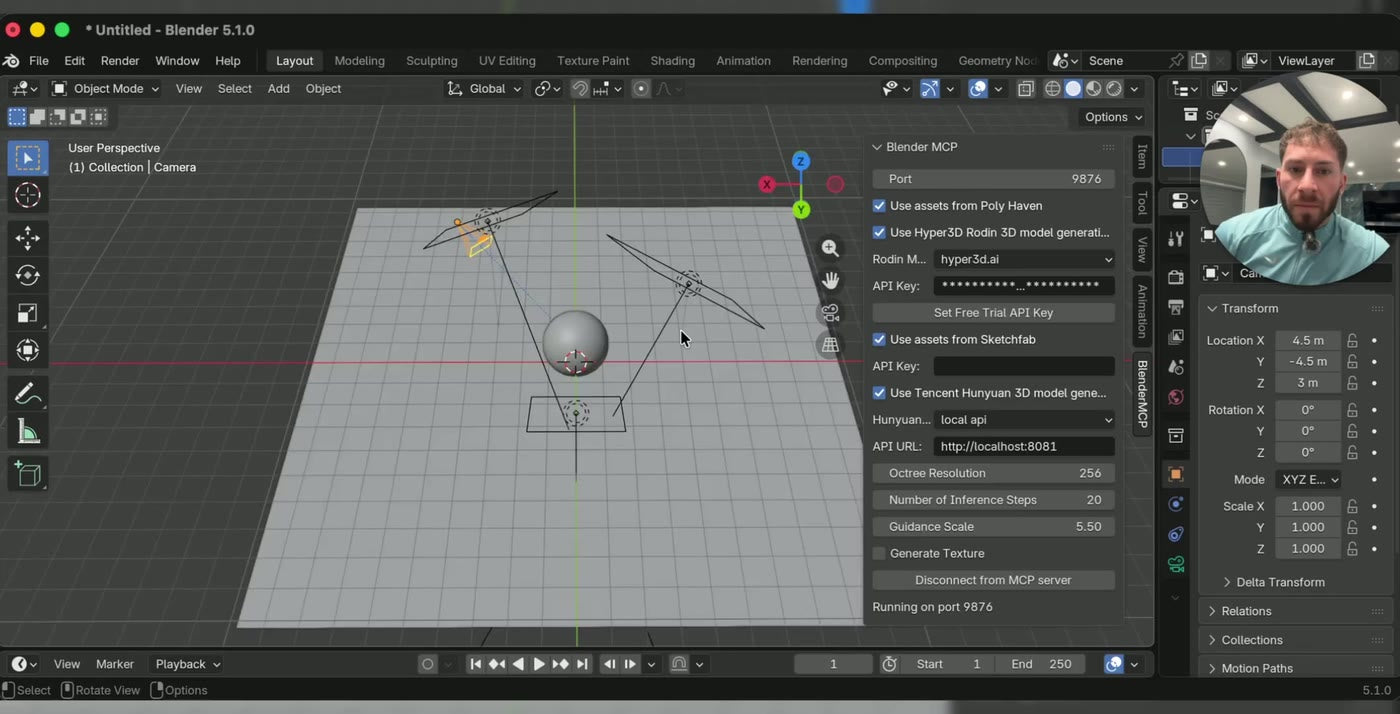The height and width of the screenshot is (714, 1400).
Task: Open Rodin Mode hyper3d.ai dropdown
Action: 1024,259
